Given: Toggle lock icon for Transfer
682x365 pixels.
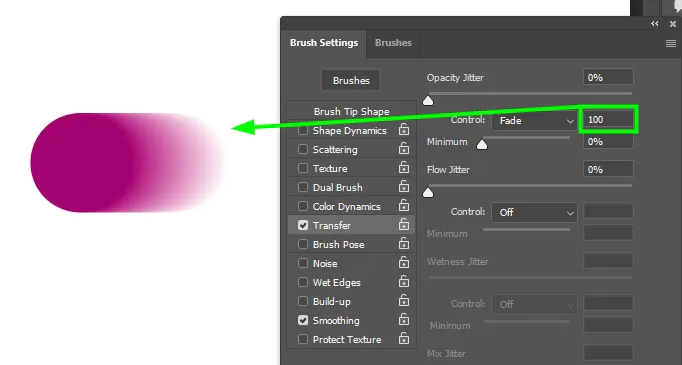Looking at the screenshot, I should click(x=404, y=224).
